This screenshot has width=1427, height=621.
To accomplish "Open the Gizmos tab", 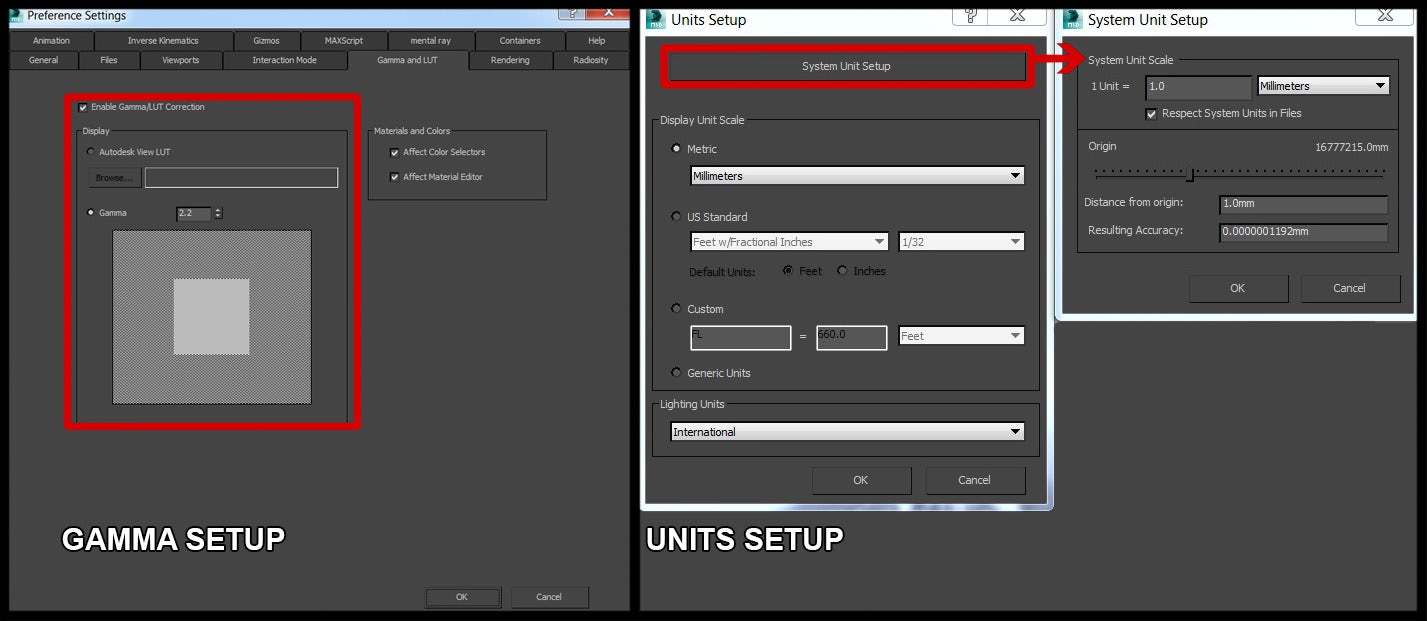I will click(x=266, y=41).
